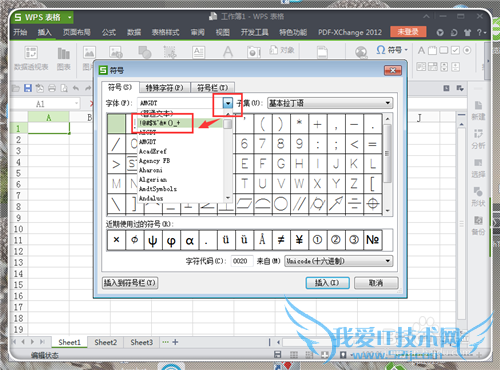Screen dimensions: 500x370
Task: Click the 形状 sidebar icon on right panel
Action: pyautogui.click(x=478, y=197)
